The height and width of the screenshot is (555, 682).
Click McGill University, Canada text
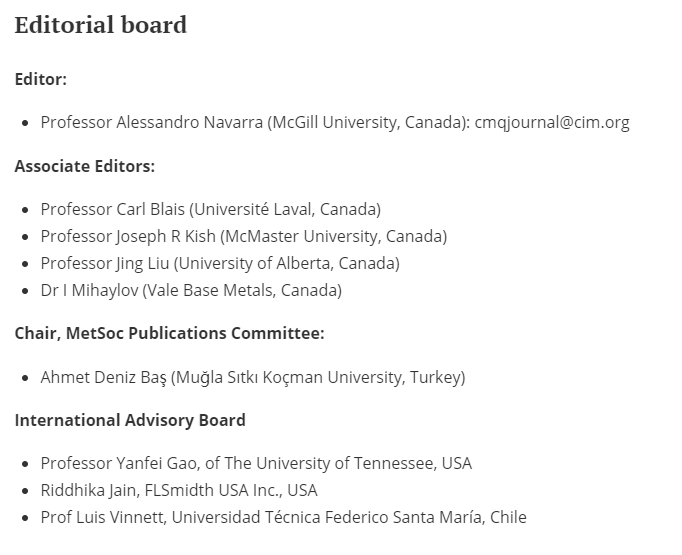[x=369, y=123]
